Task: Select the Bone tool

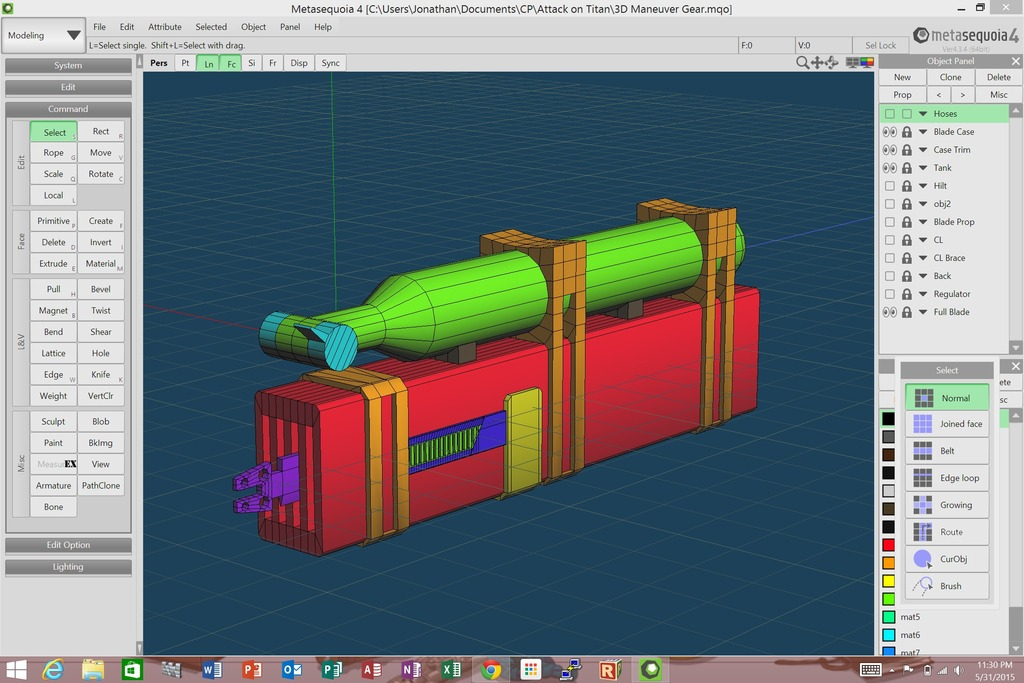Action: click(x=52, y=507)
